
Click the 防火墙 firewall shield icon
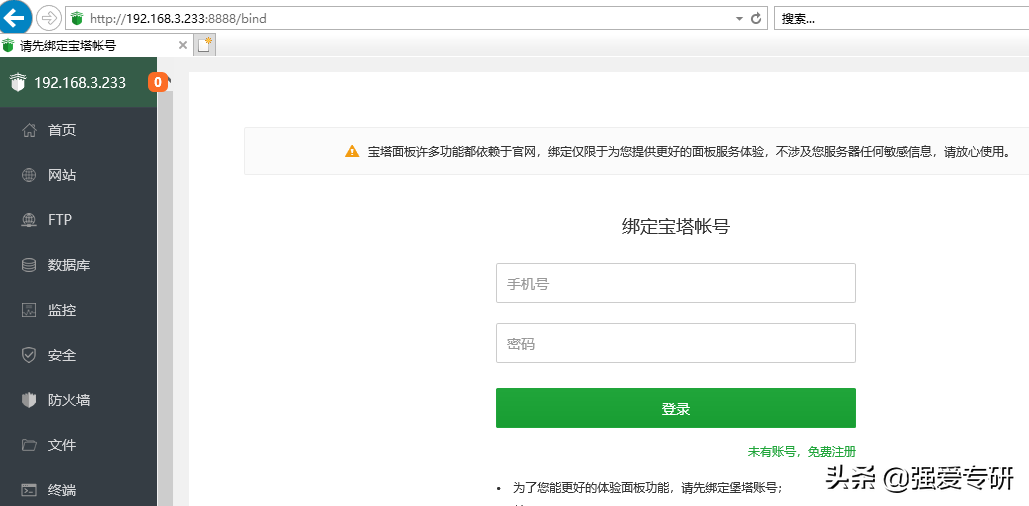pyautogui.click(x=29, y=400)
